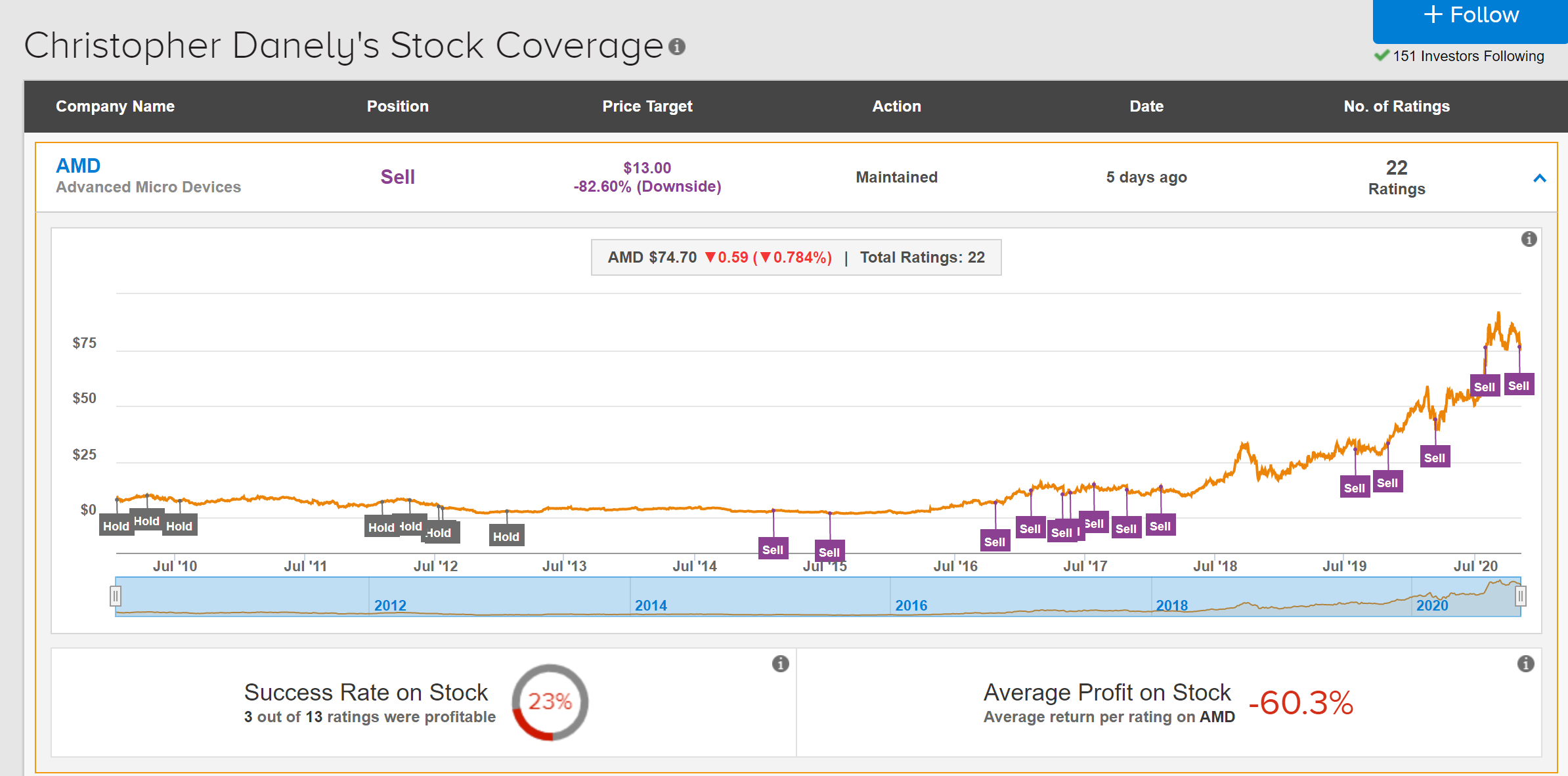Click info icon in Average Profit panel
Viewport: 1568px width, 776px height.
click(x=1525, y=664)
